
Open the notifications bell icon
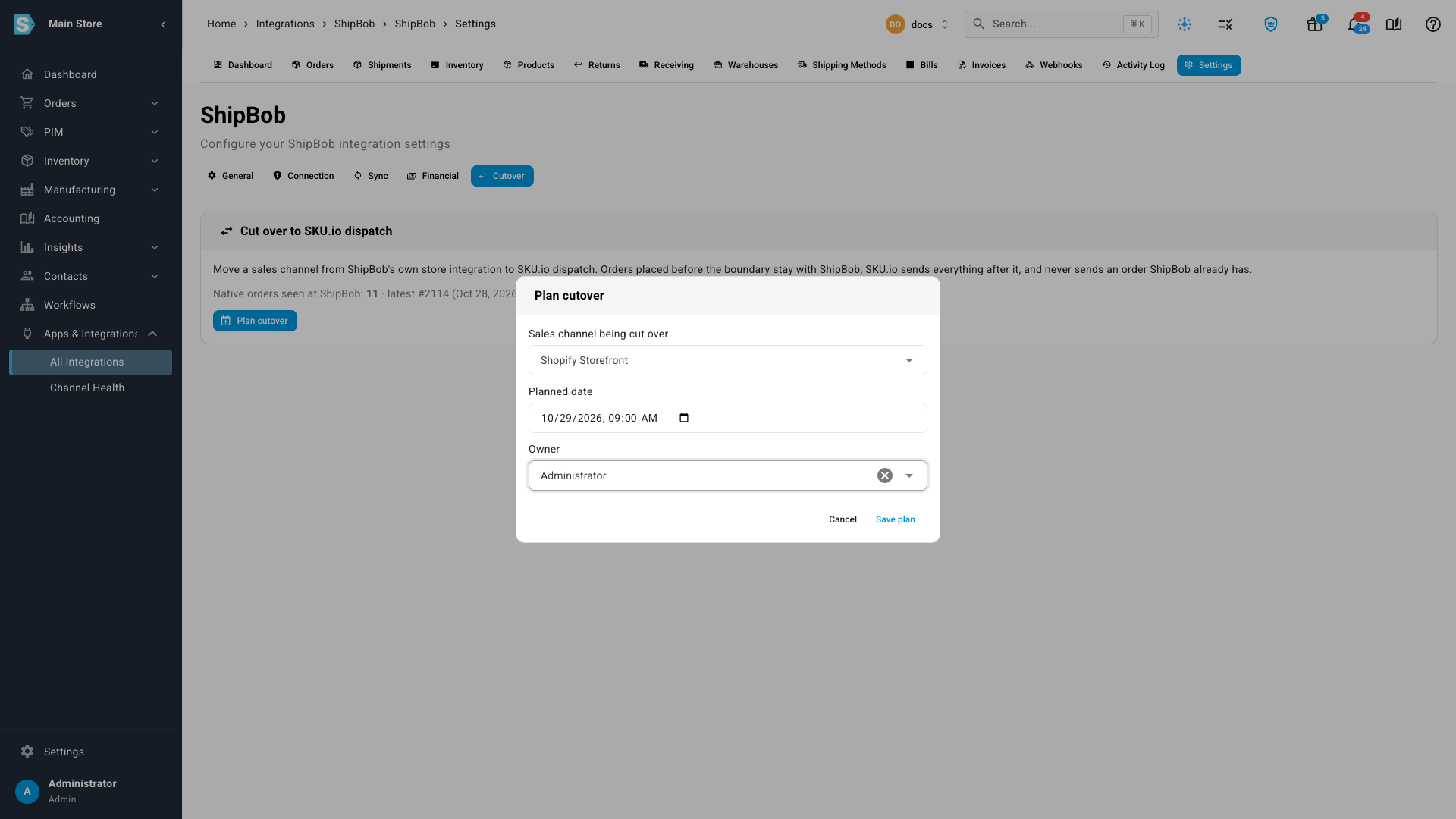point(1354,24)
